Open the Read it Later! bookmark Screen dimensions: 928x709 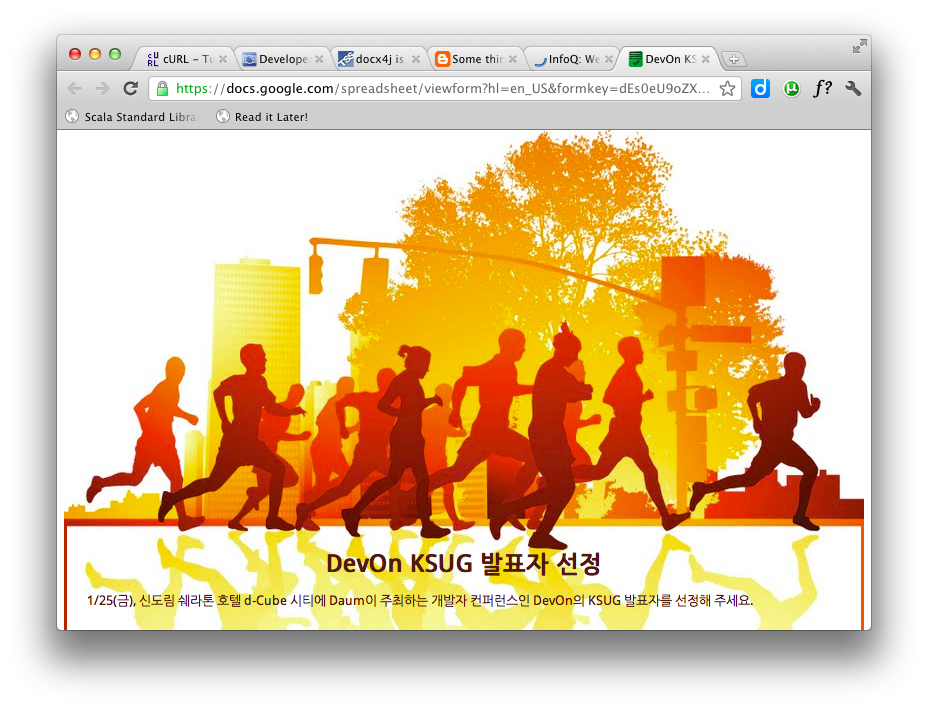[x=263, y=117]
